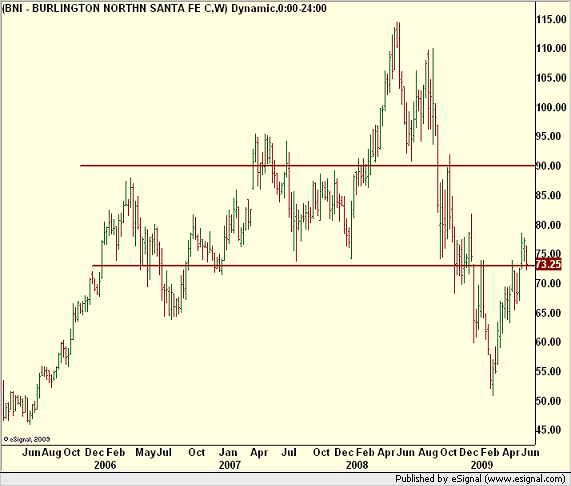
Task: Click the May month label on time axis
Action: pos(145,453)
